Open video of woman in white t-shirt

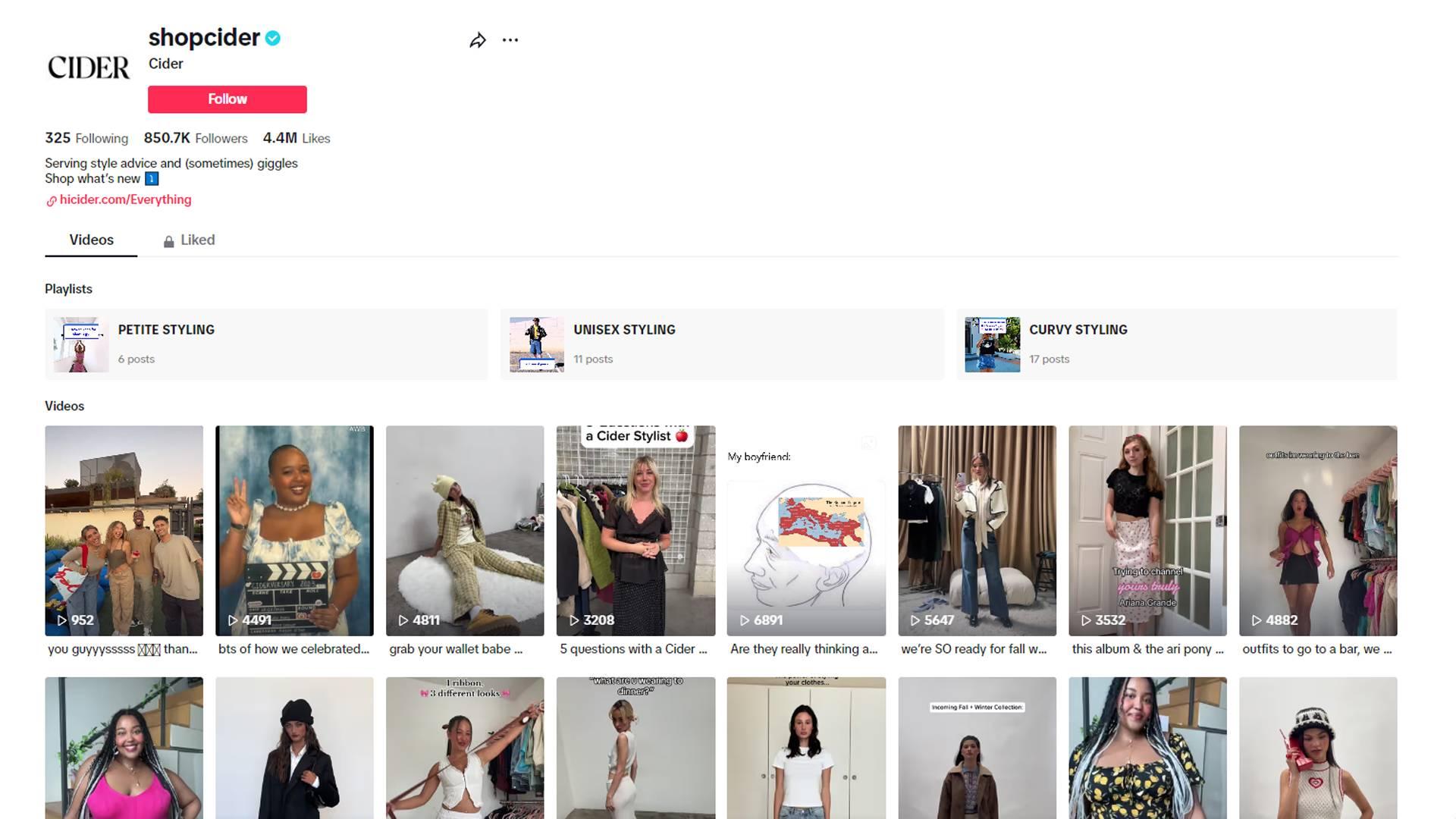tap(806, 748)
